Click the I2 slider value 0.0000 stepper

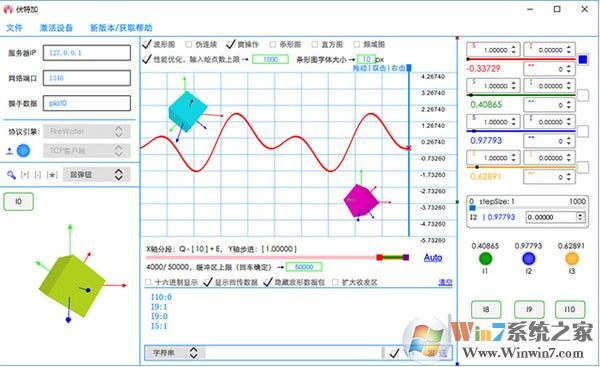point(580,217)
